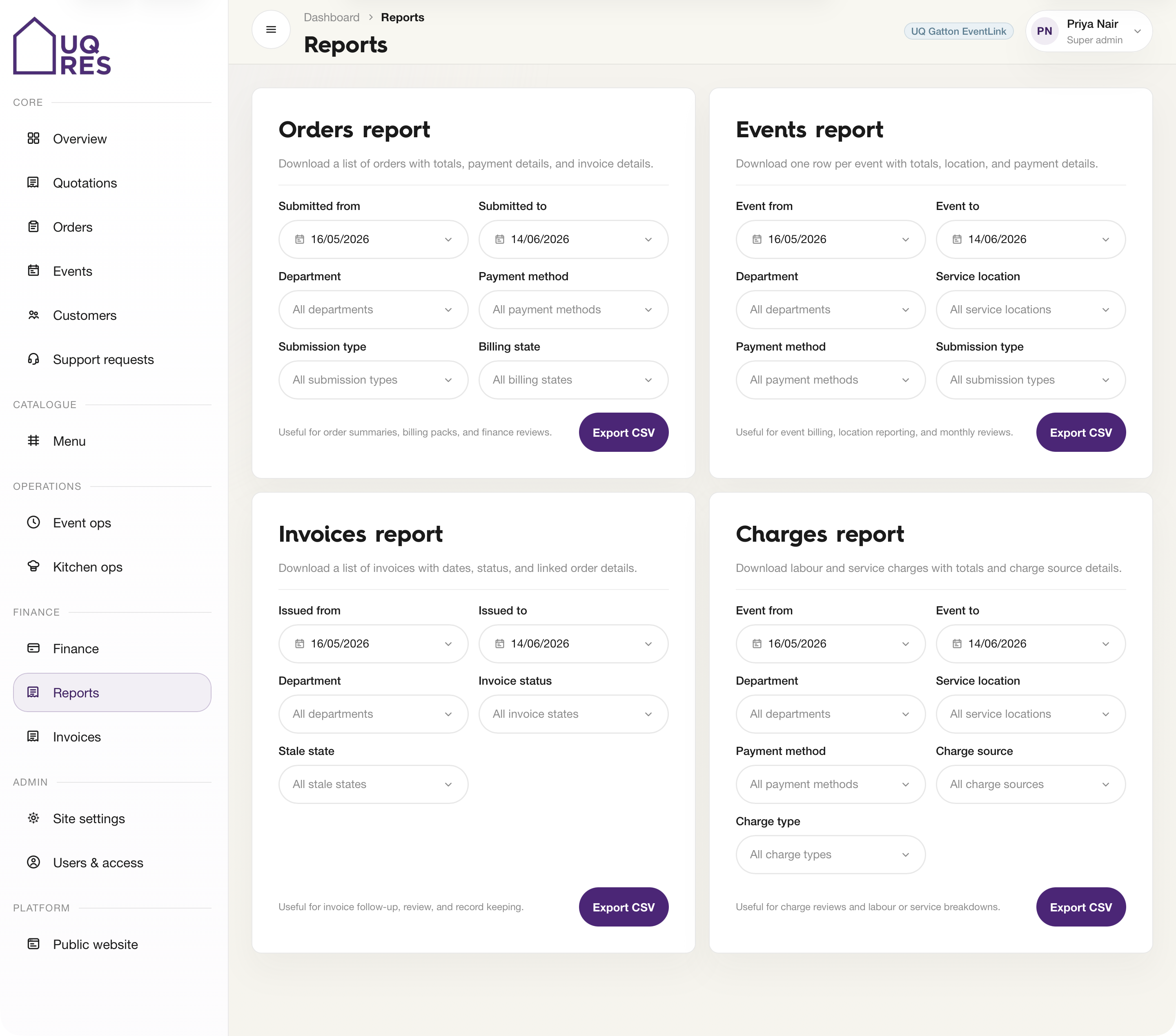Open the Billing state dropdown

coord(573,380)
